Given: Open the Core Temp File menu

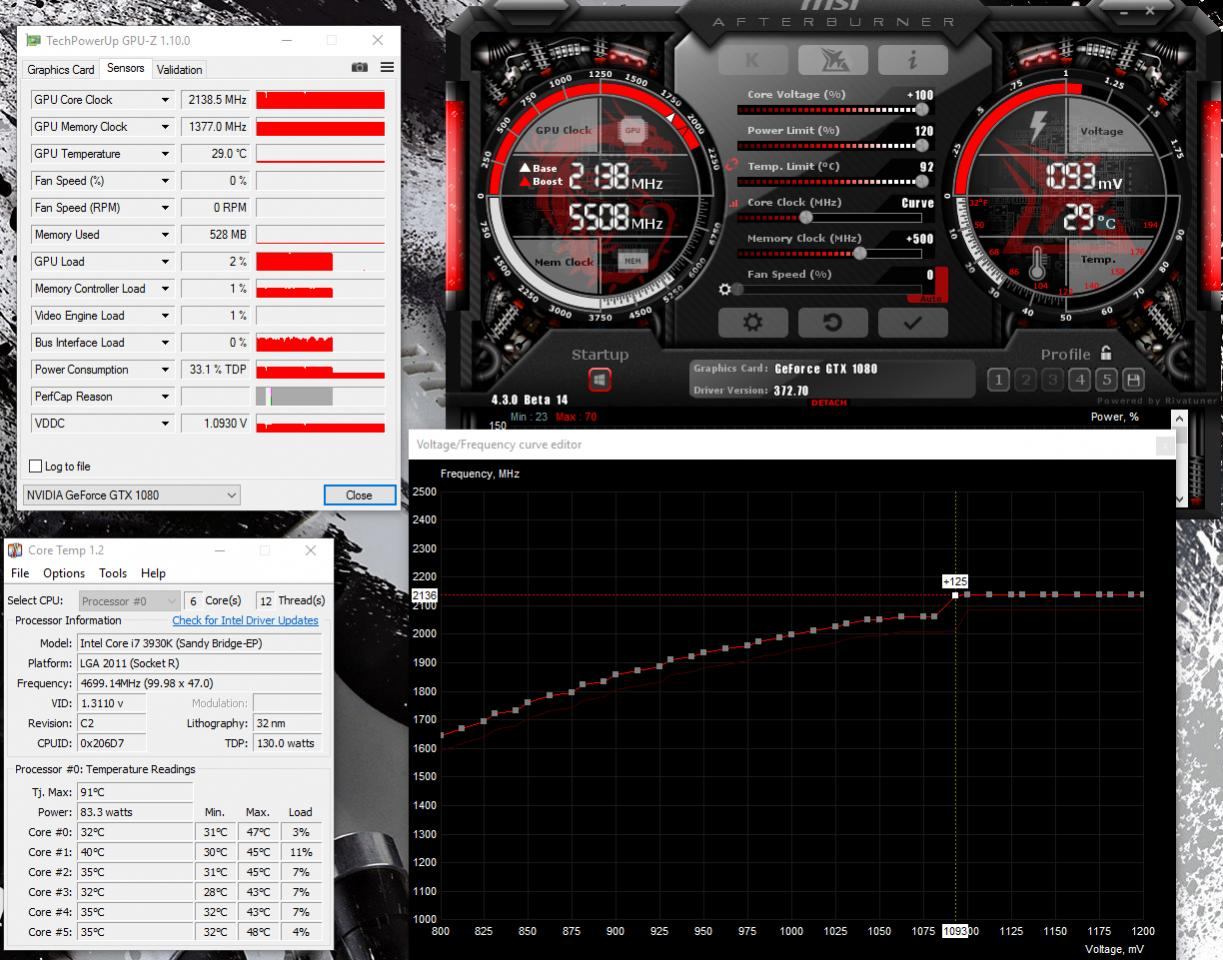Looking at the screenshot, I should tap(20, 573).
